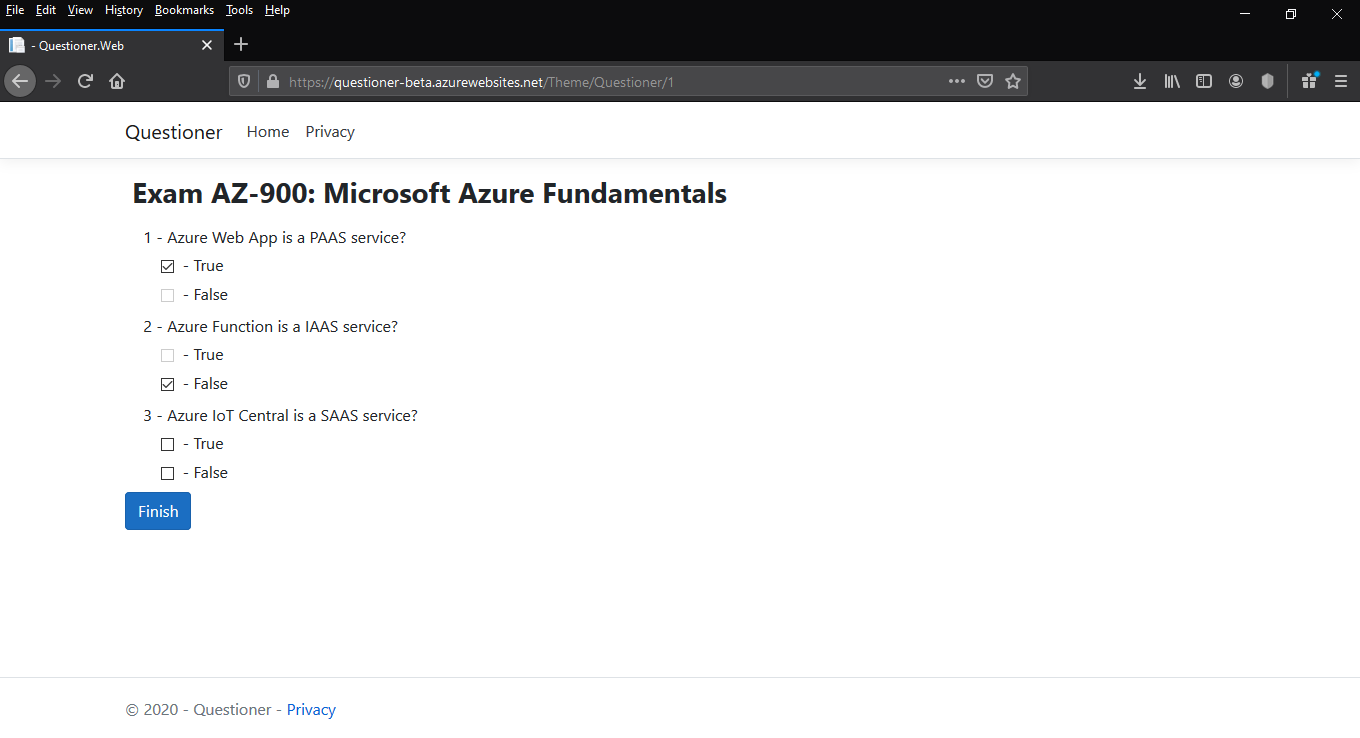Click the shield extension toolbar icon
Viewport: 1360px width, 738px height.
[x=1268, y=81]
